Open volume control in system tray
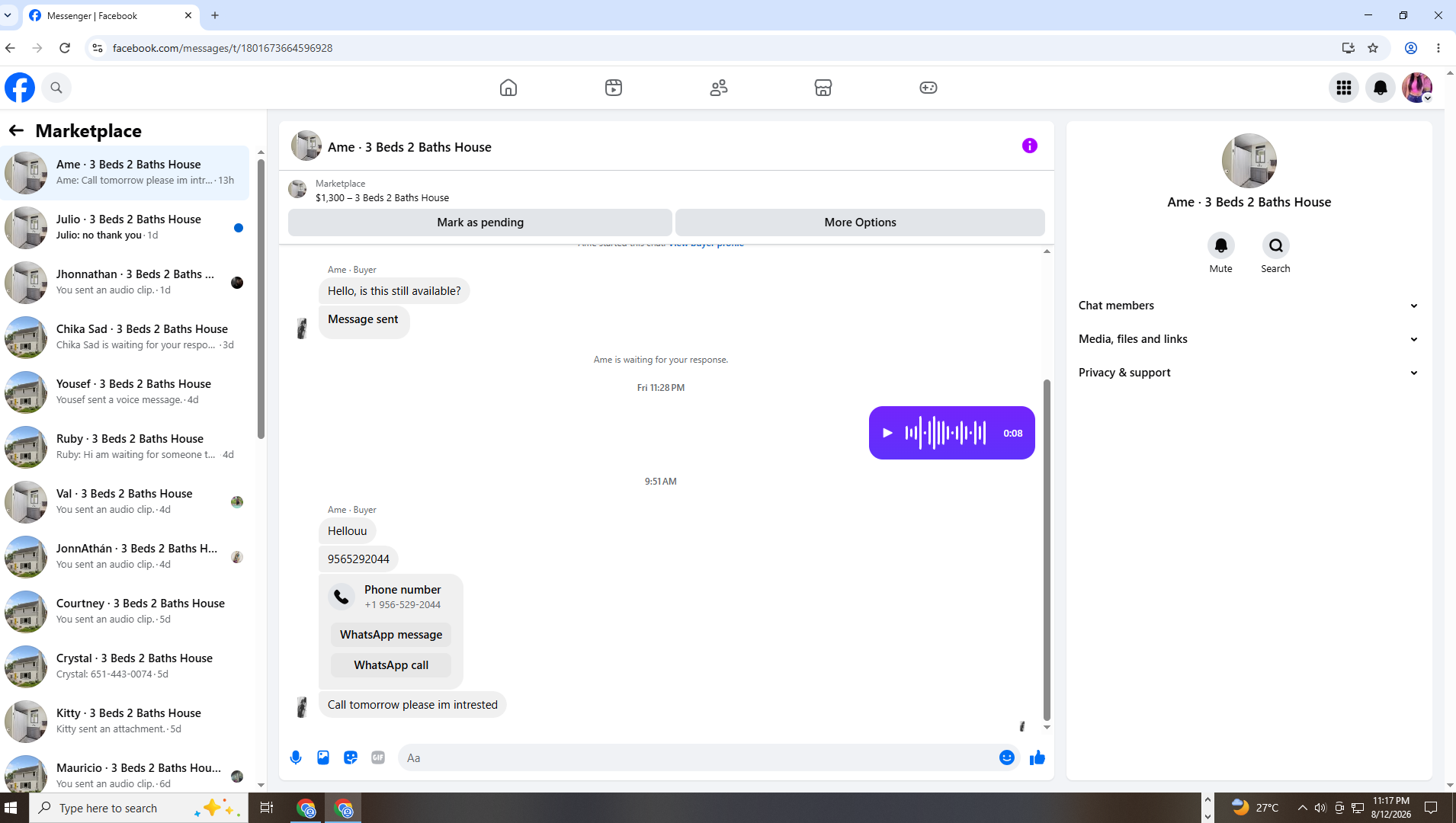 coord(1320,808)
